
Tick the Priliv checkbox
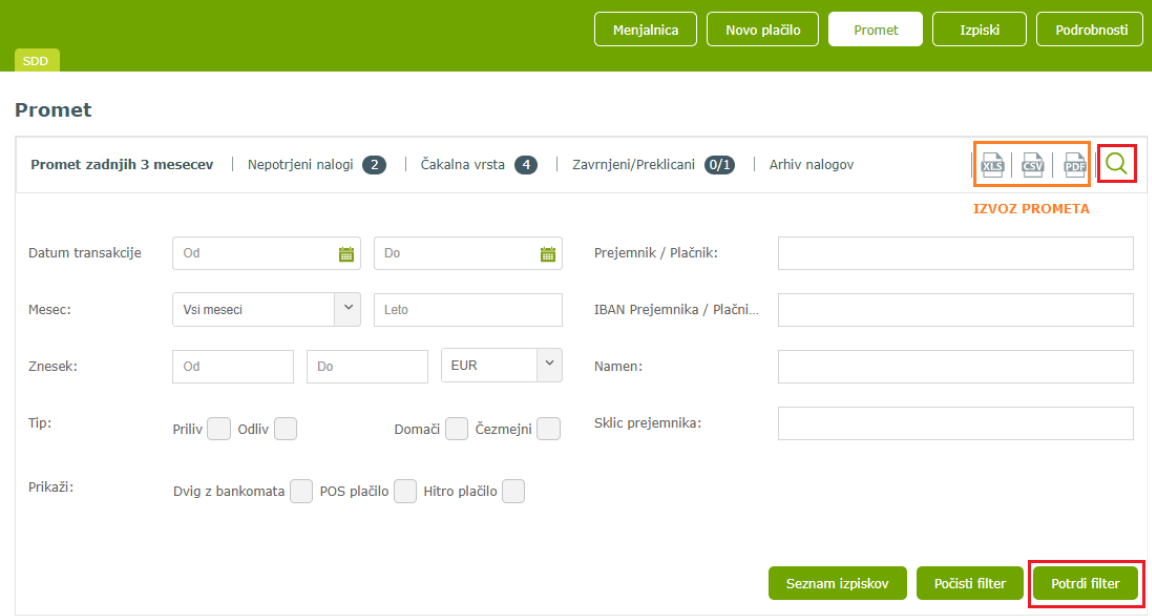(219, 429)
